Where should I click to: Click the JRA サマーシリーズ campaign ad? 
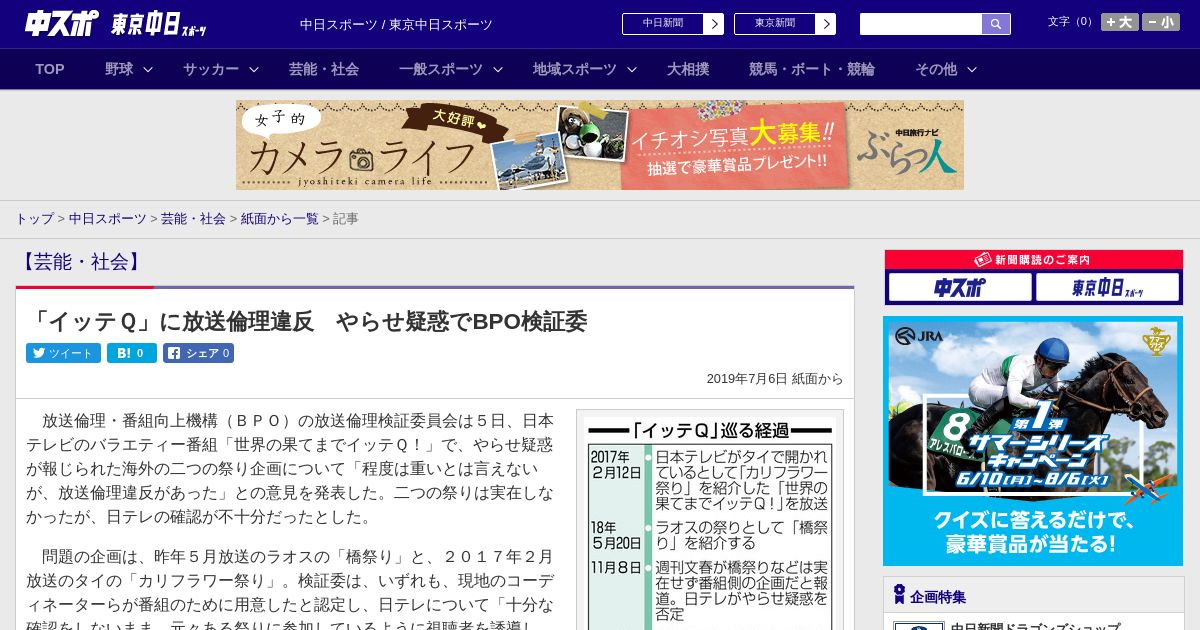point(1033,441)
